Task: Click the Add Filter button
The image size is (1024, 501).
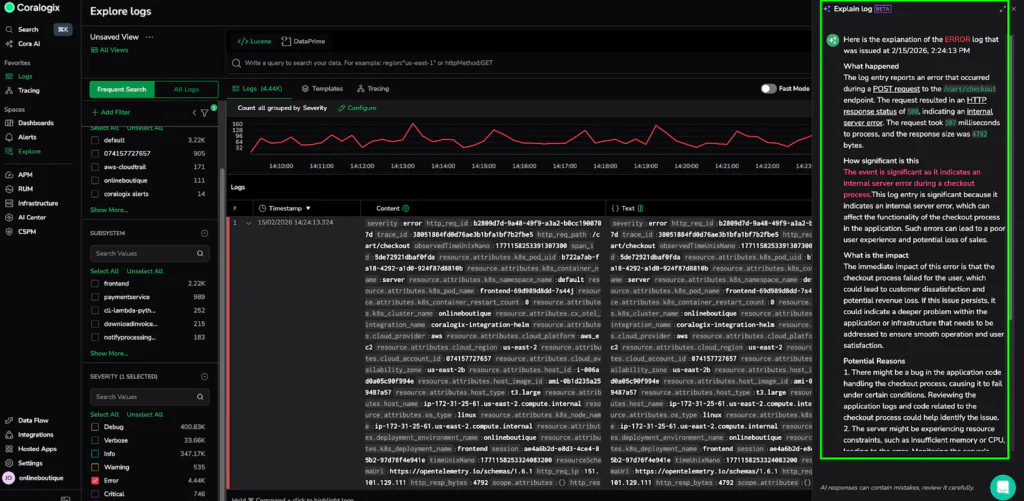Action: click(115, 113)
